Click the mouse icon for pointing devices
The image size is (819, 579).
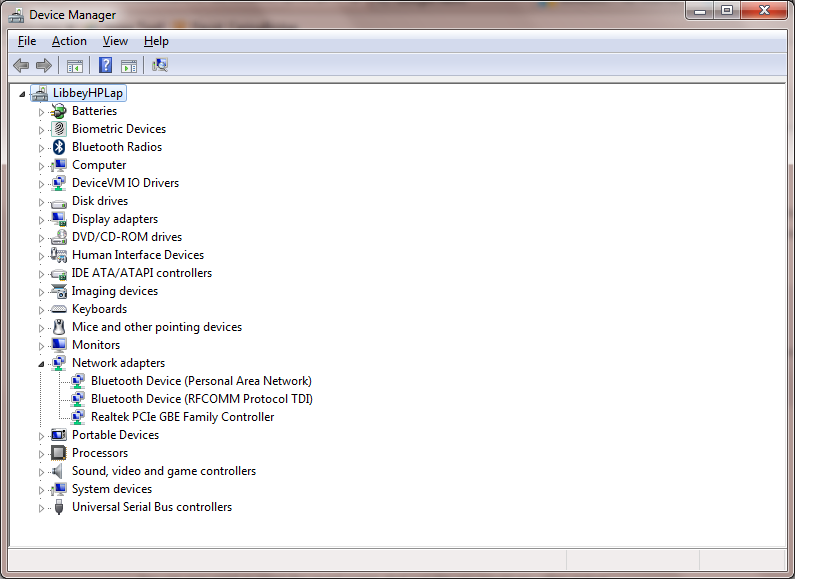pyautogui.click(x=58, y=327)
